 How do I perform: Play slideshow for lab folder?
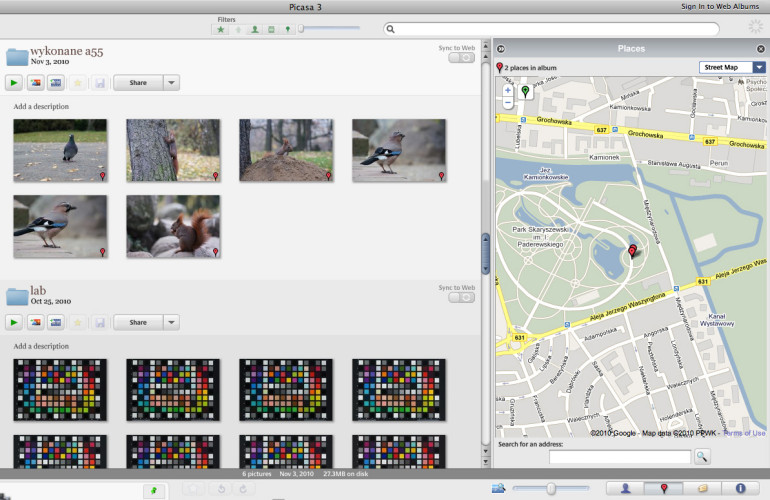[x=14, y=322]
